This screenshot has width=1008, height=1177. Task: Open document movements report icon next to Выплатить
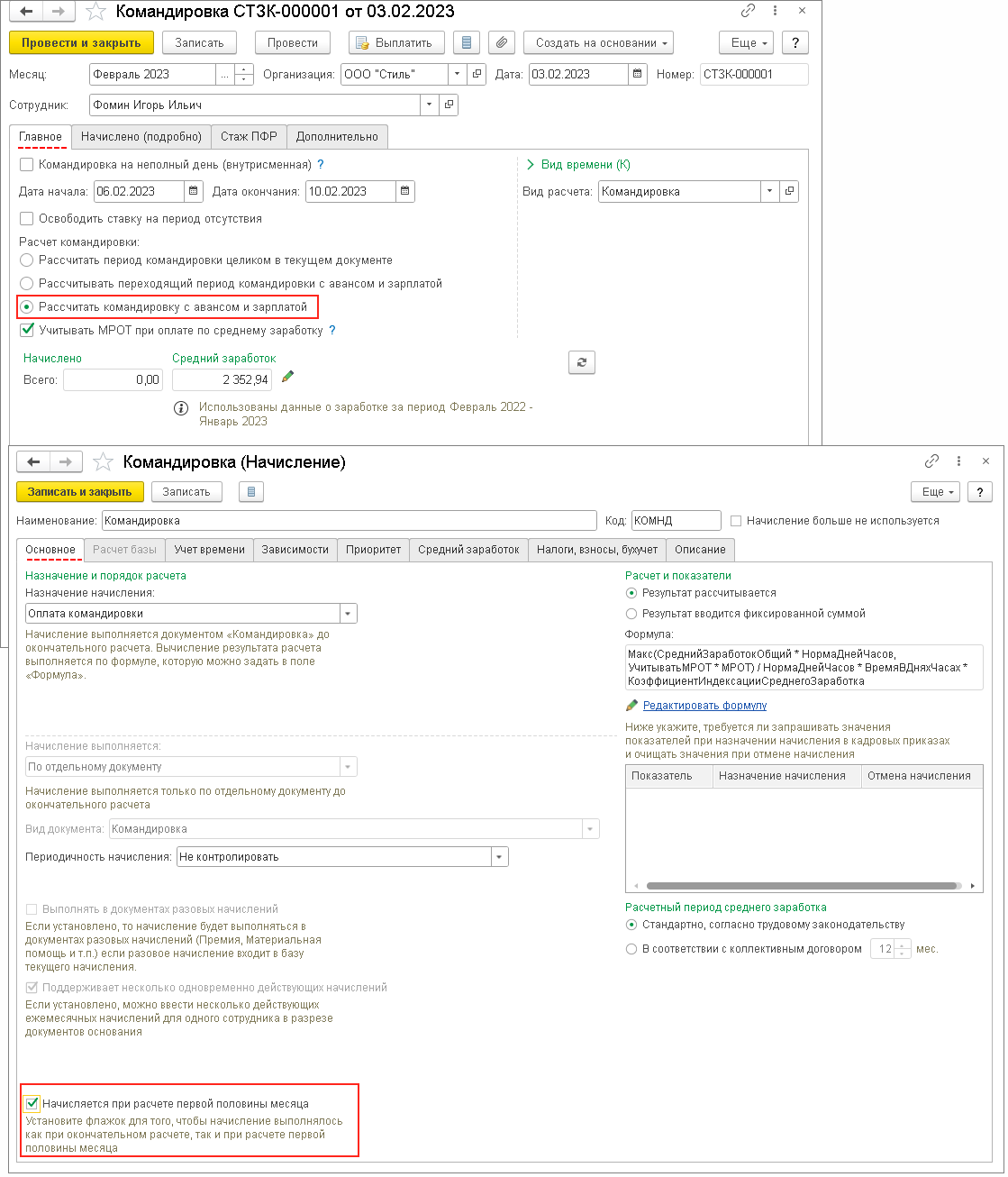(466, 42)
